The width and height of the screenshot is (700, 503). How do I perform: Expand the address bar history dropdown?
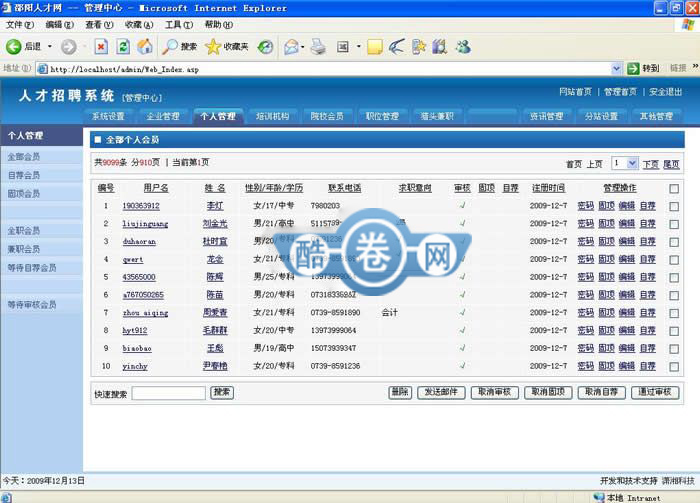(x=617, y=69)
